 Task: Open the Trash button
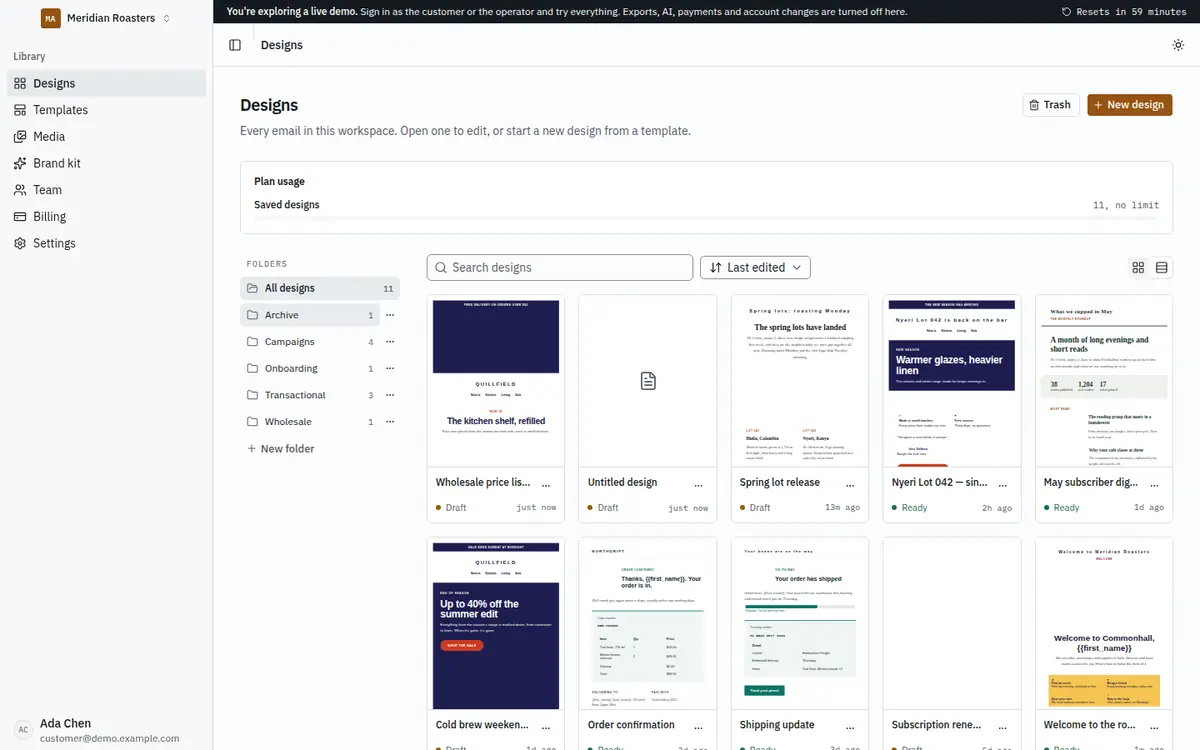point(1050,105)
